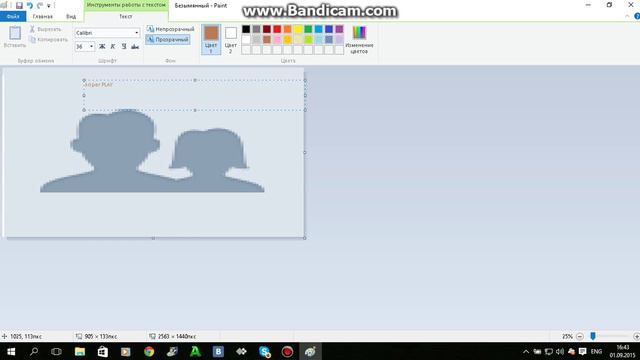Open the Windows Start menu

click(11, 351)
